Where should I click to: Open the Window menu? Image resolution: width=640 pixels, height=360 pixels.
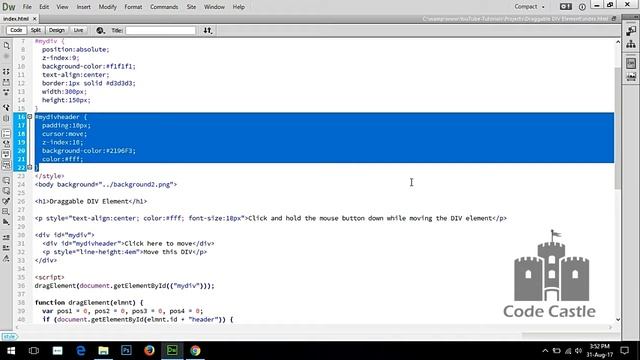[x=214, y=7]
